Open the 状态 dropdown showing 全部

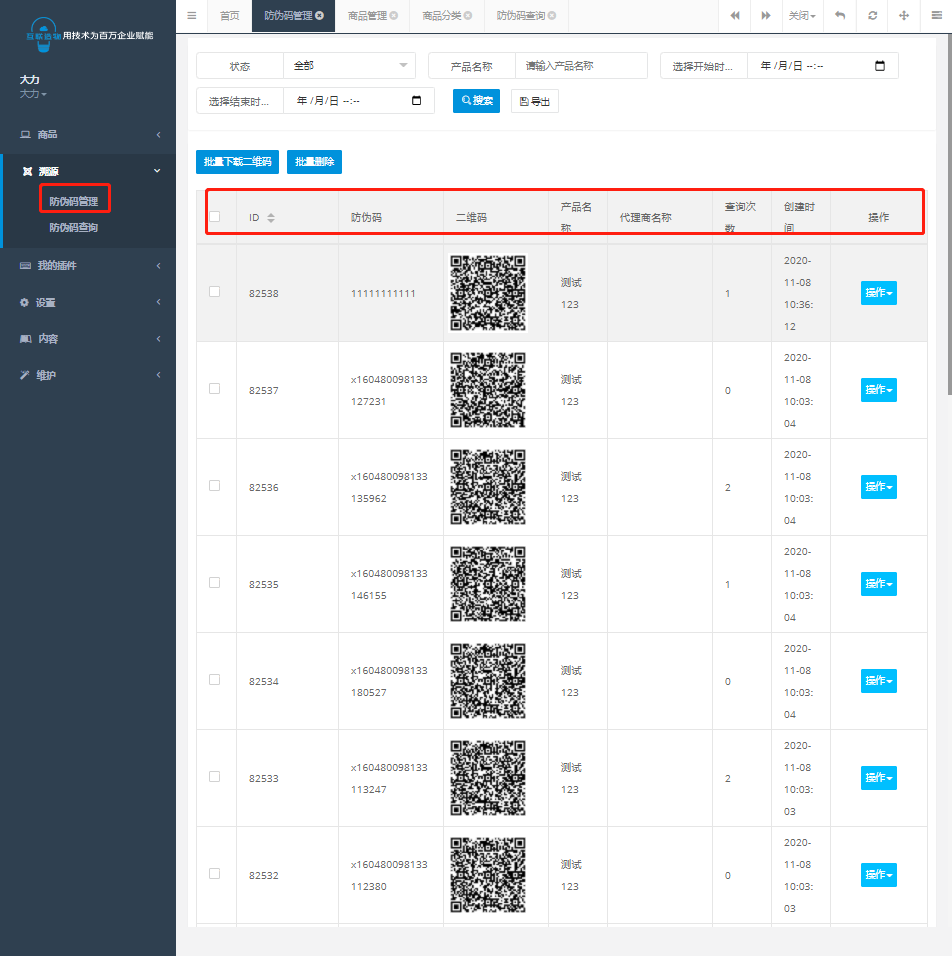tap(349, 66)
